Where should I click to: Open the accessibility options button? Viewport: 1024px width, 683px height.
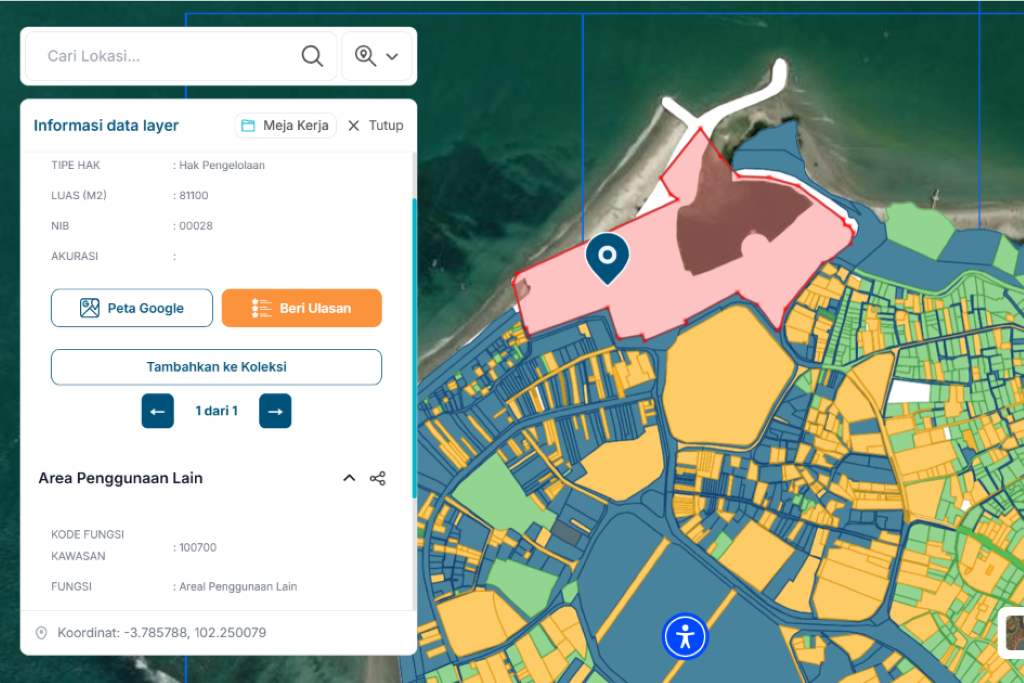(x=685, y=636)
